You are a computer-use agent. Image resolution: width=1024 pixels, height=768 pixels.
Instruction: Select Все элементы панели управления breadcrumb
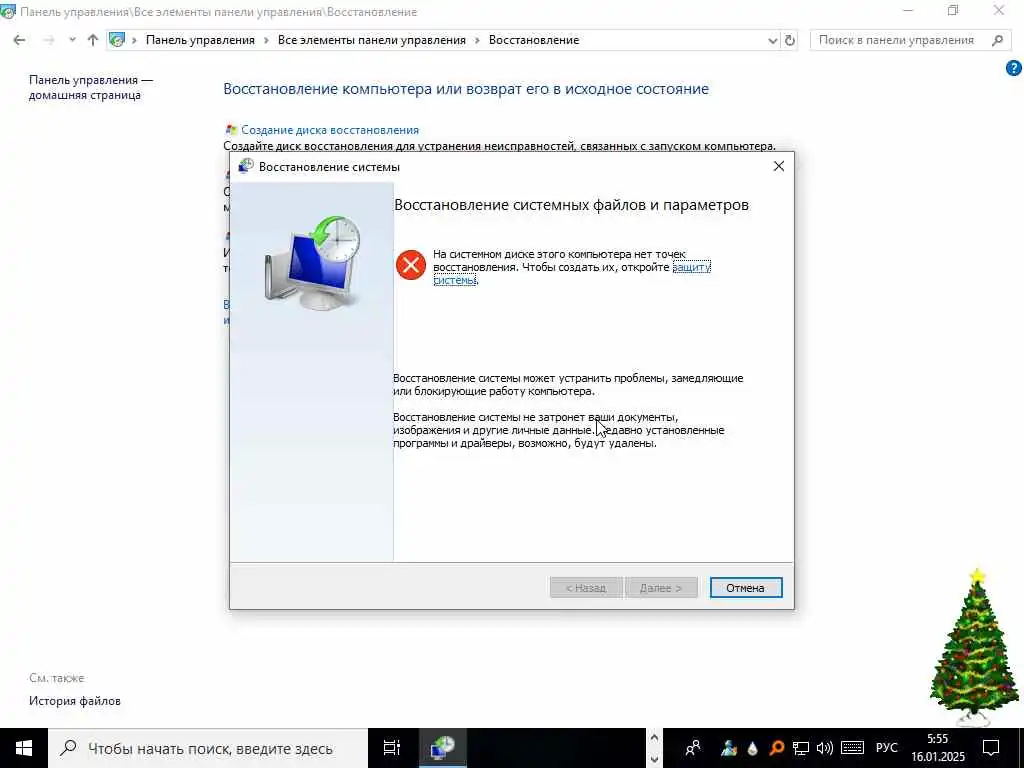click(x=372, y=40)
